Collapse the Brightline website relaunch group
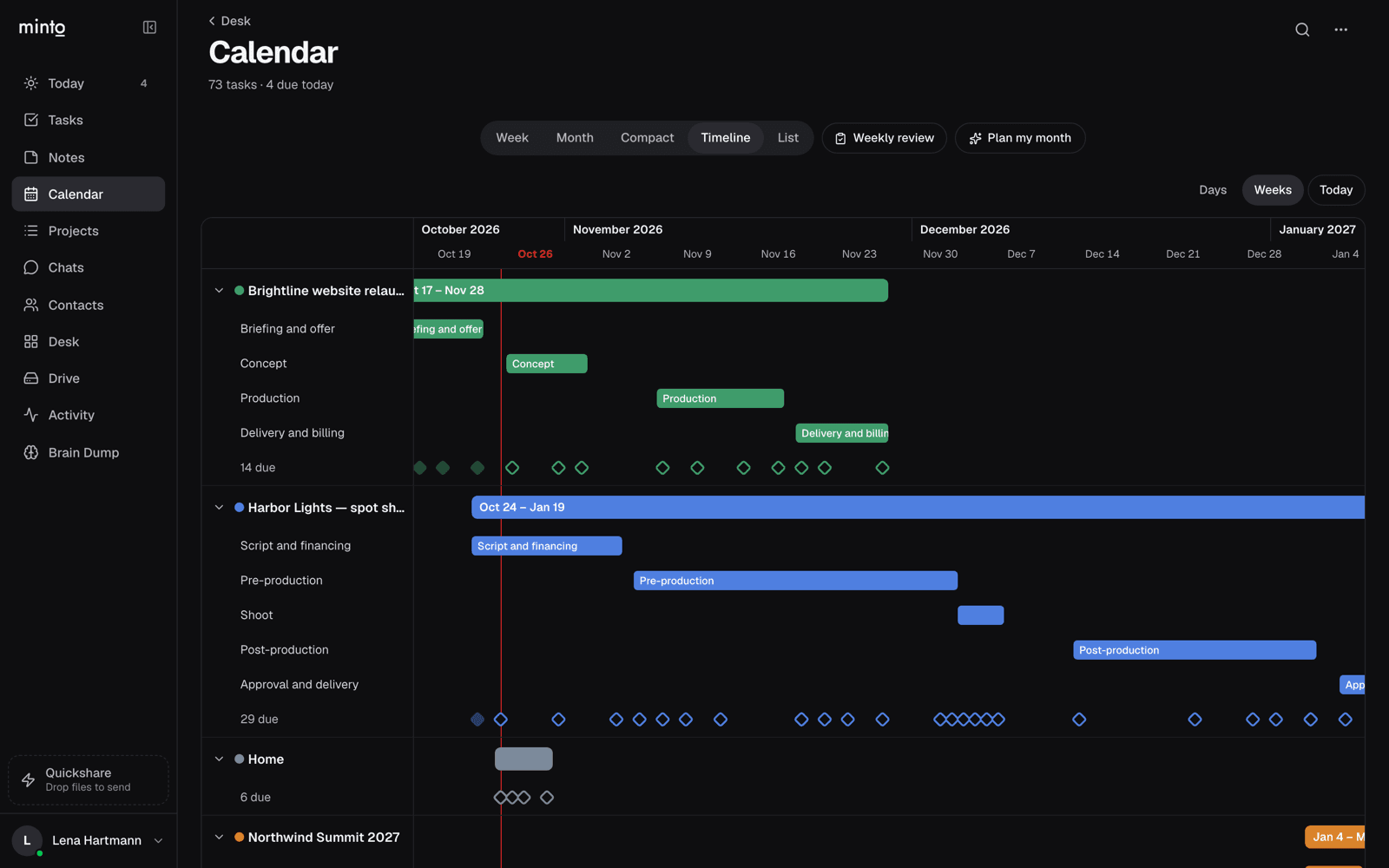This screenshot has width=1389, height=868. pos(219,291)
